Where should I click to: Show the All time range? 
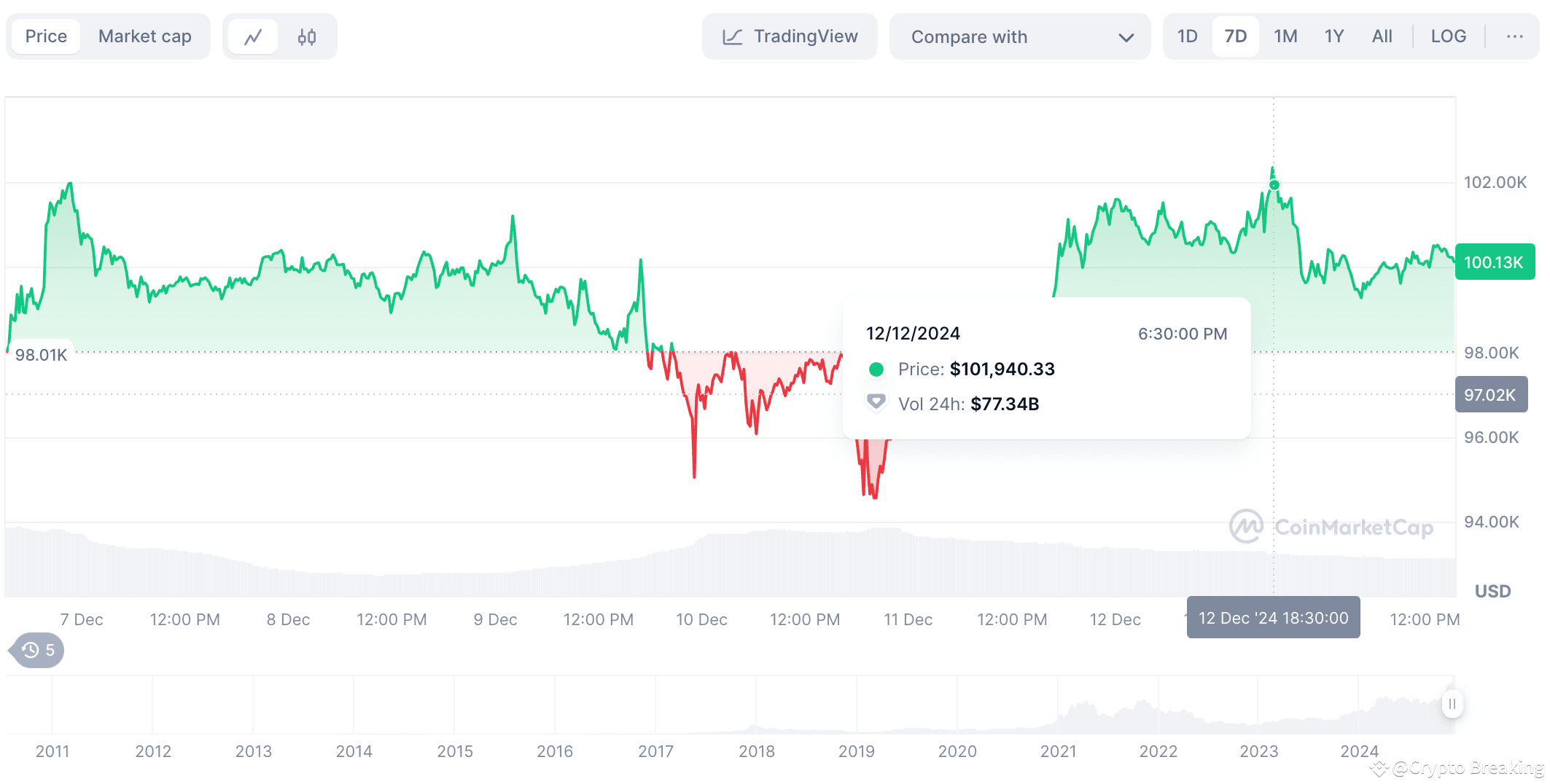[1382, 37]
